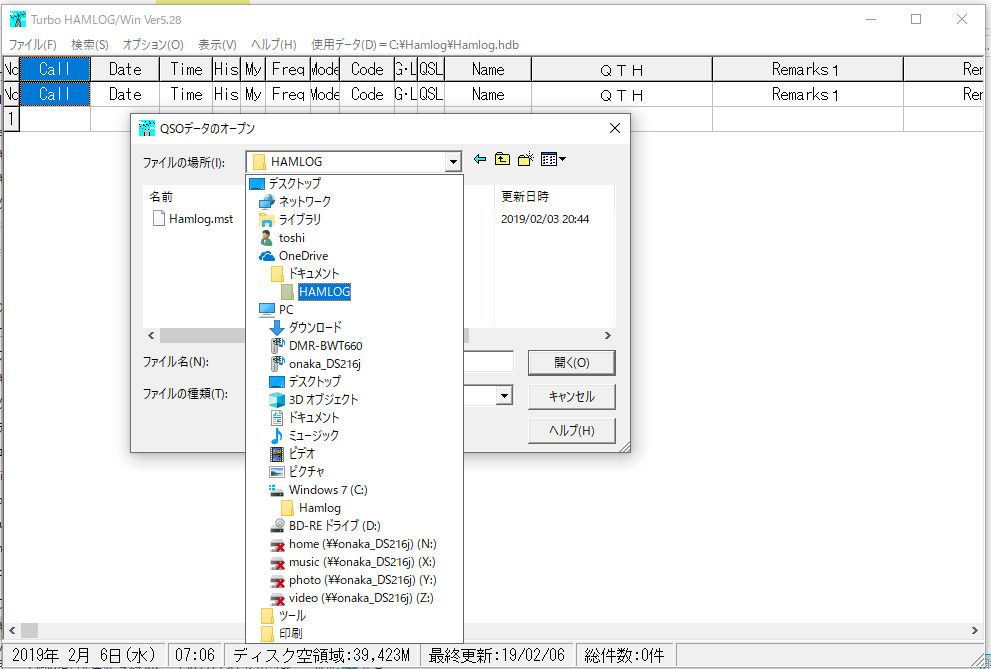991x669 pixels.
Task: Click file list scroll right arrow
Action: [607, 335]
